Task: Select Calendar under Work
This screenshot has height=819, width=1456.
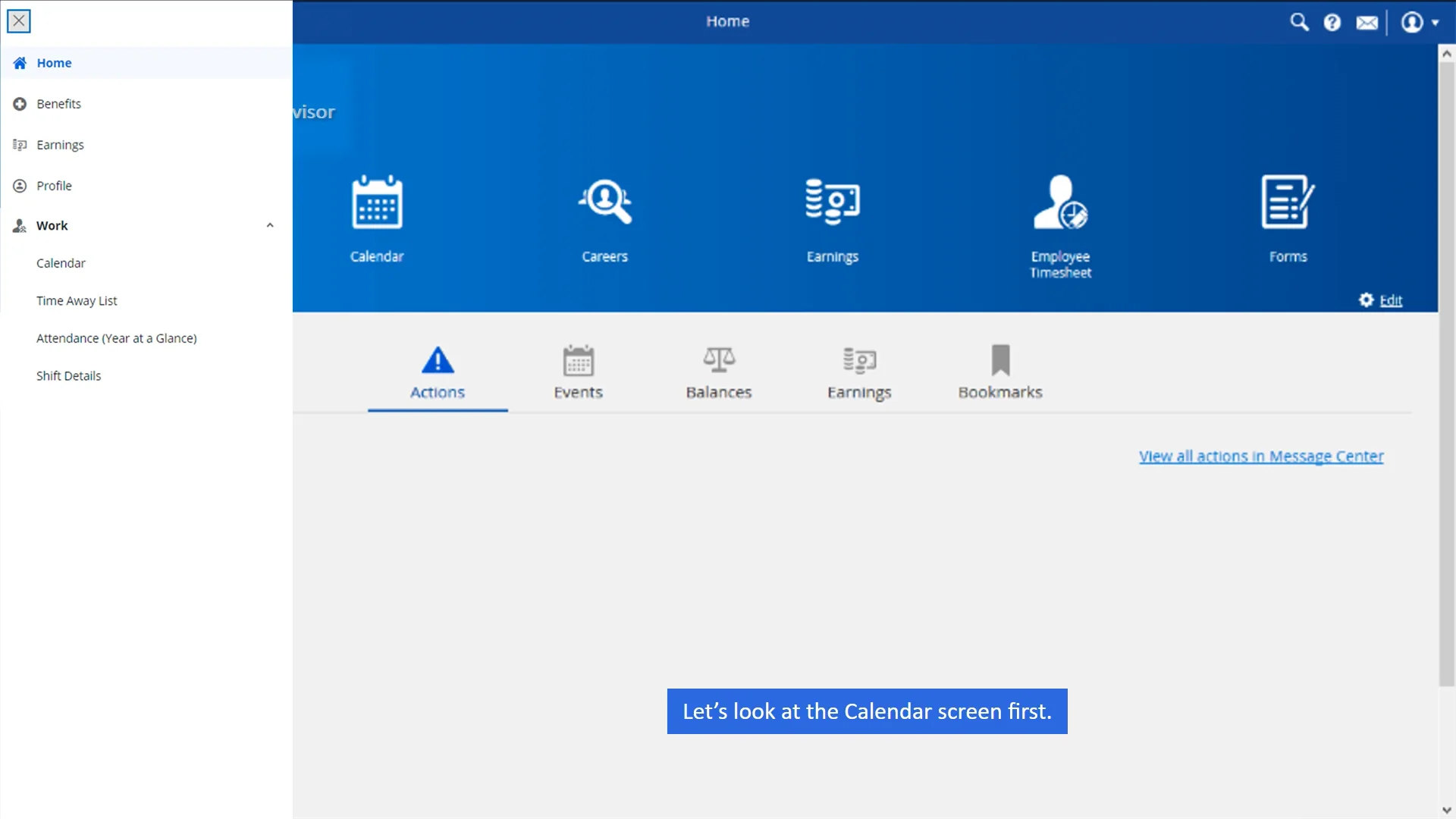Action: coord(61,263)
